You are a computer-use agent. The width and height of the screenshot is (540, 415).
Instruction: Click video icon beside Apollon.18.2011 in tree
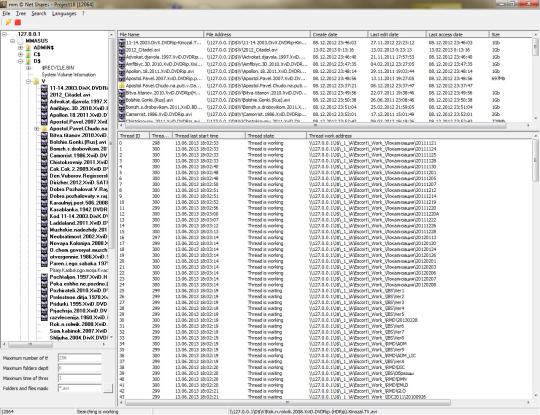pyautogui.click(x=44, y=115)
